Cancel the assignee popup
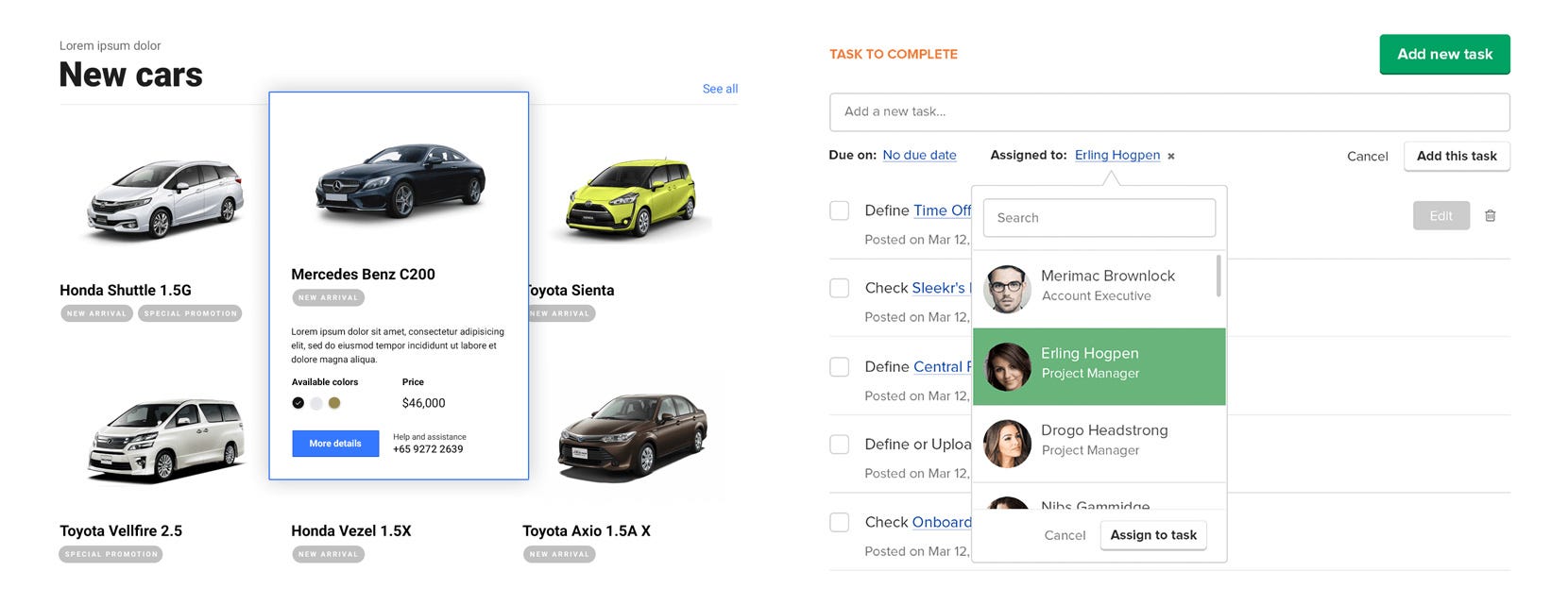Image resolution: width=1568 pixels, height=605 pixels. [x=1065, y=535]
